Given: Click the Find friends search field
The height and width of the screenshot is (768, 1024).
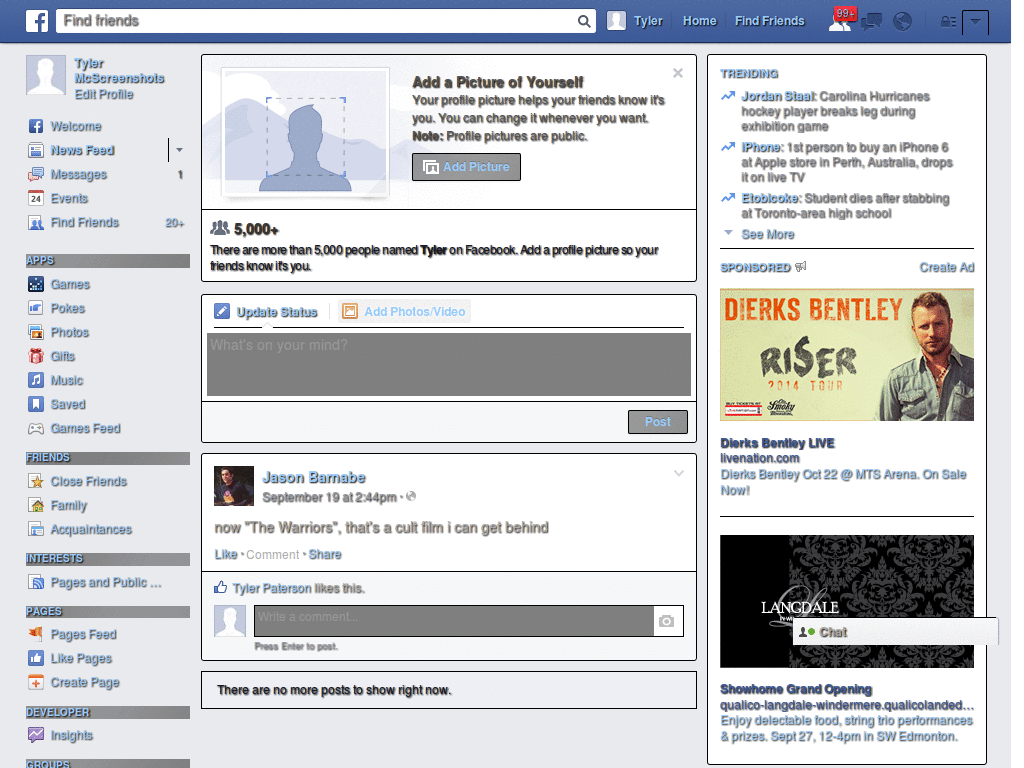Looking at the screenshot, I should (x=317, y=21).
